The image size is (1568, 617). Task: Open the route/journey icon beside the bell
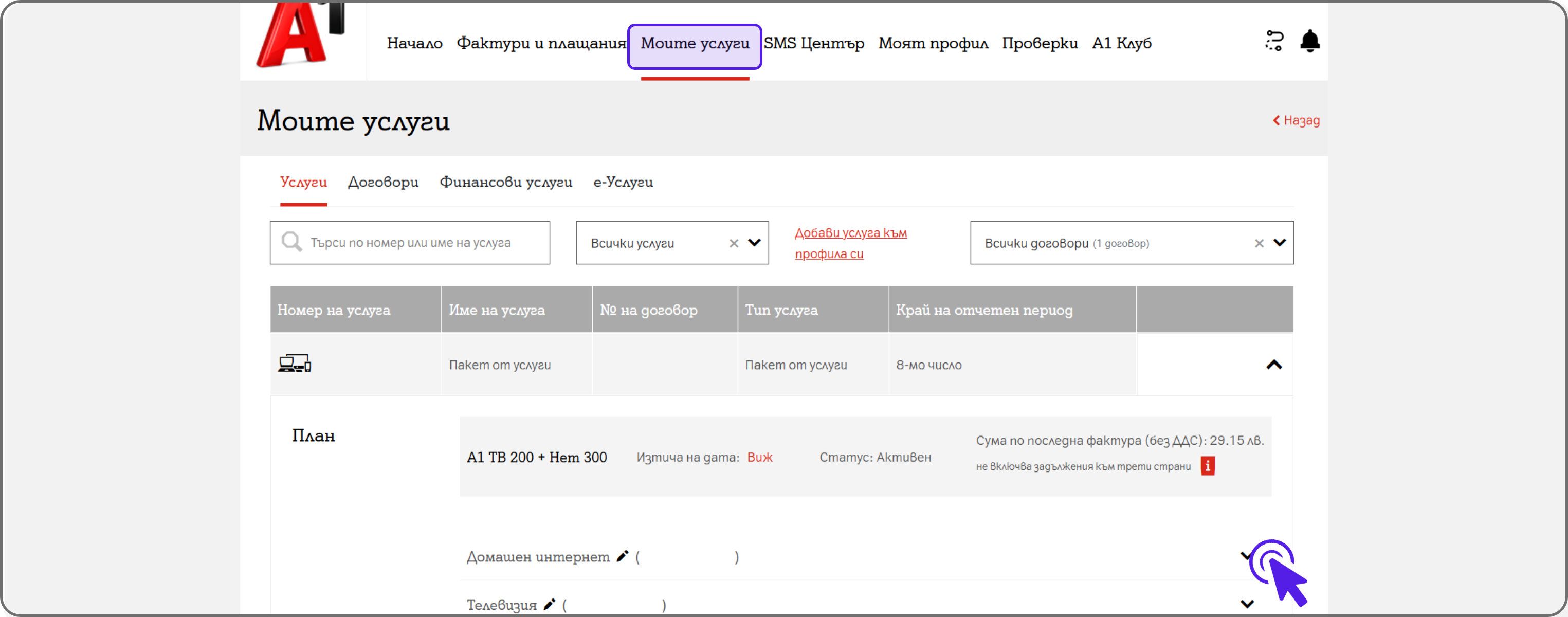tap(1274, 41)
